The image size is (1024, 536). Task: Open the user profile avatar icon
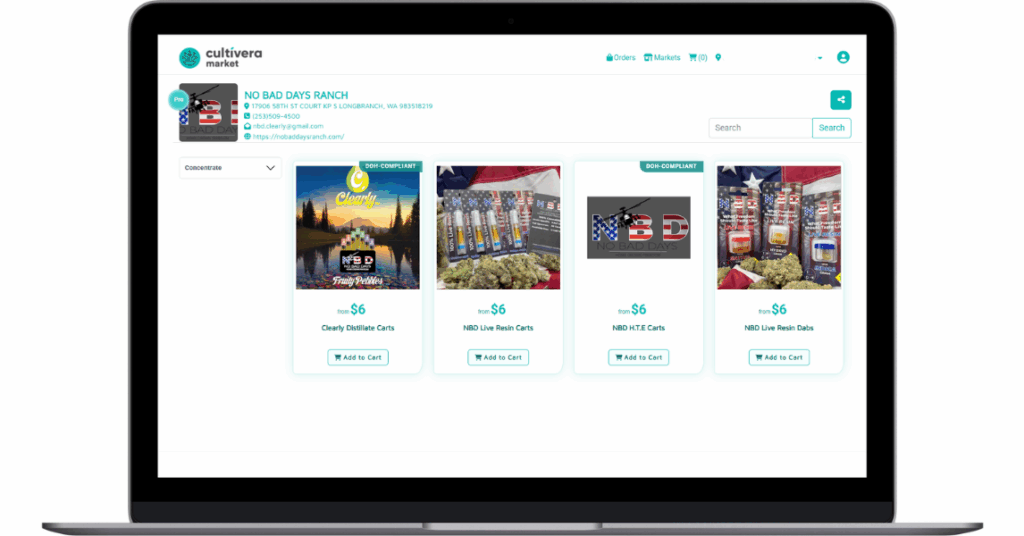coord(843,57)
